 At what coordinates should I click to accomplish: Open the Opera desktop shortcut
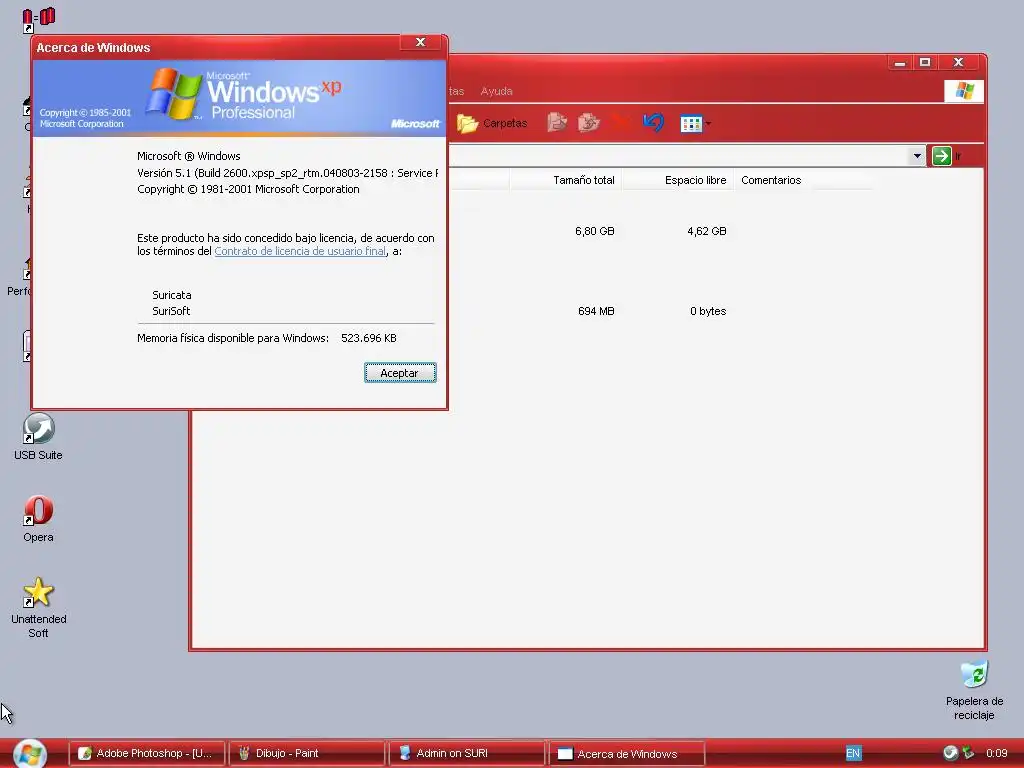tap(38, 519)
